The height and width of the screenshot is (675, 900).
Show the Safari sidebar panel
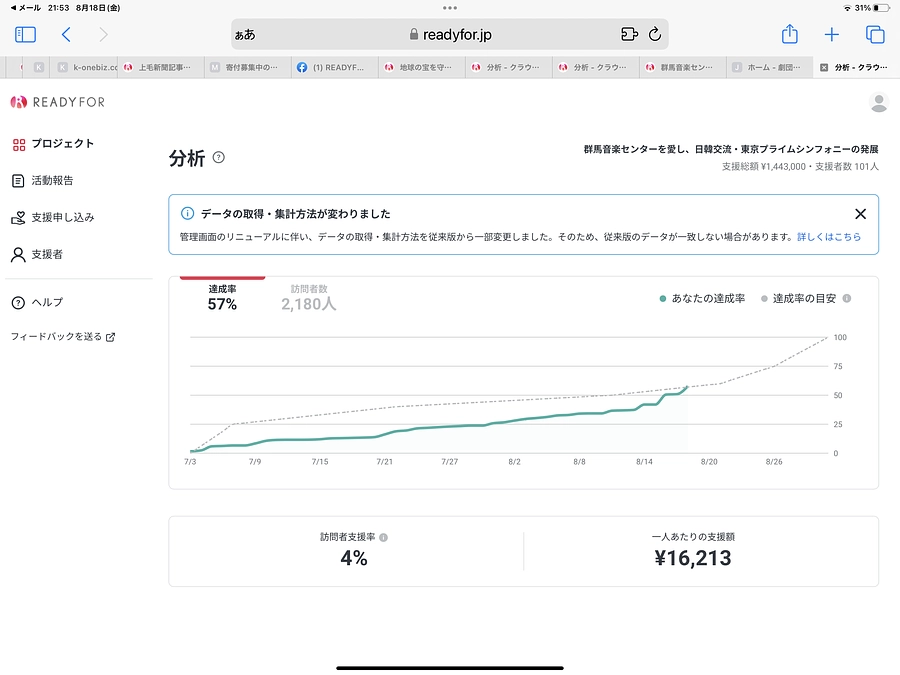(25, 33)
